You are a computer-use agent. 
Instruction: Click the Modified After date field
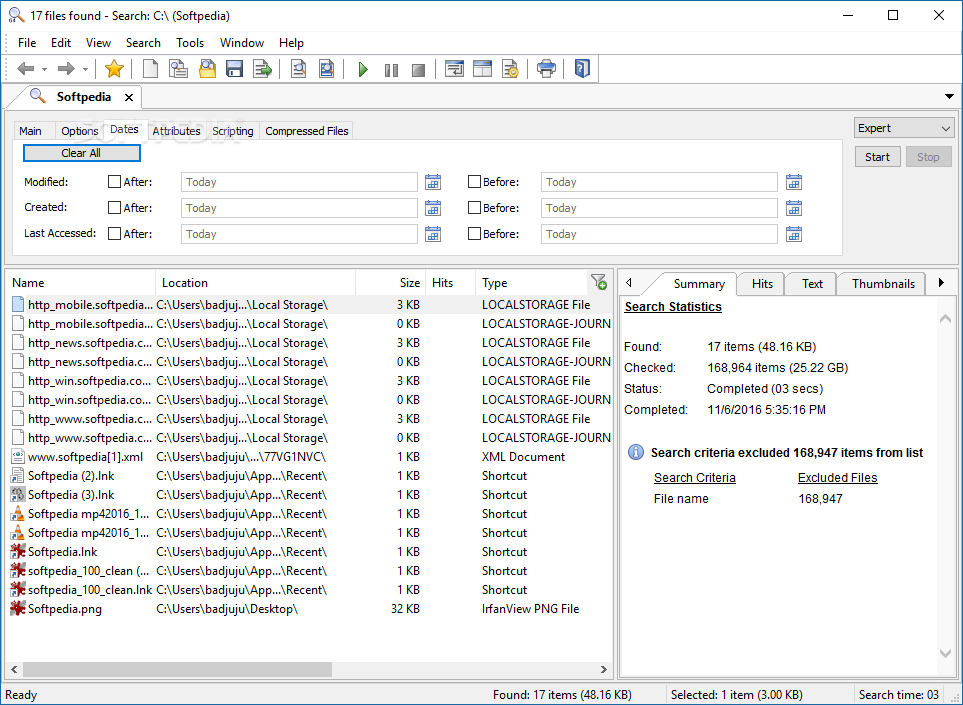[299, 182]
